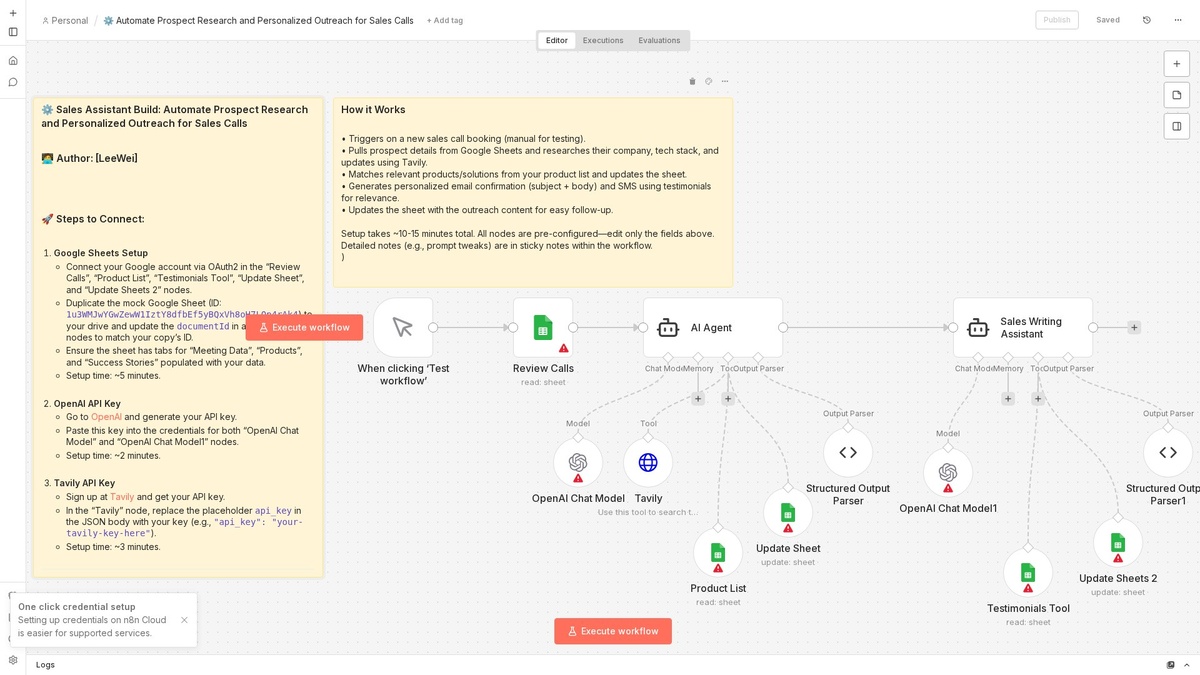The width and height of the screenshot is (1200, 675).
Task: Select the Structured Output Parser node
Action: coord(848,452)
